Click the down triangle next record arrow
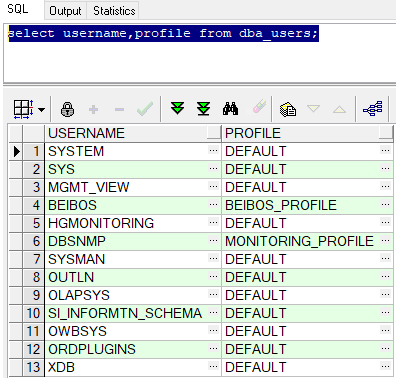 [313, 109]
